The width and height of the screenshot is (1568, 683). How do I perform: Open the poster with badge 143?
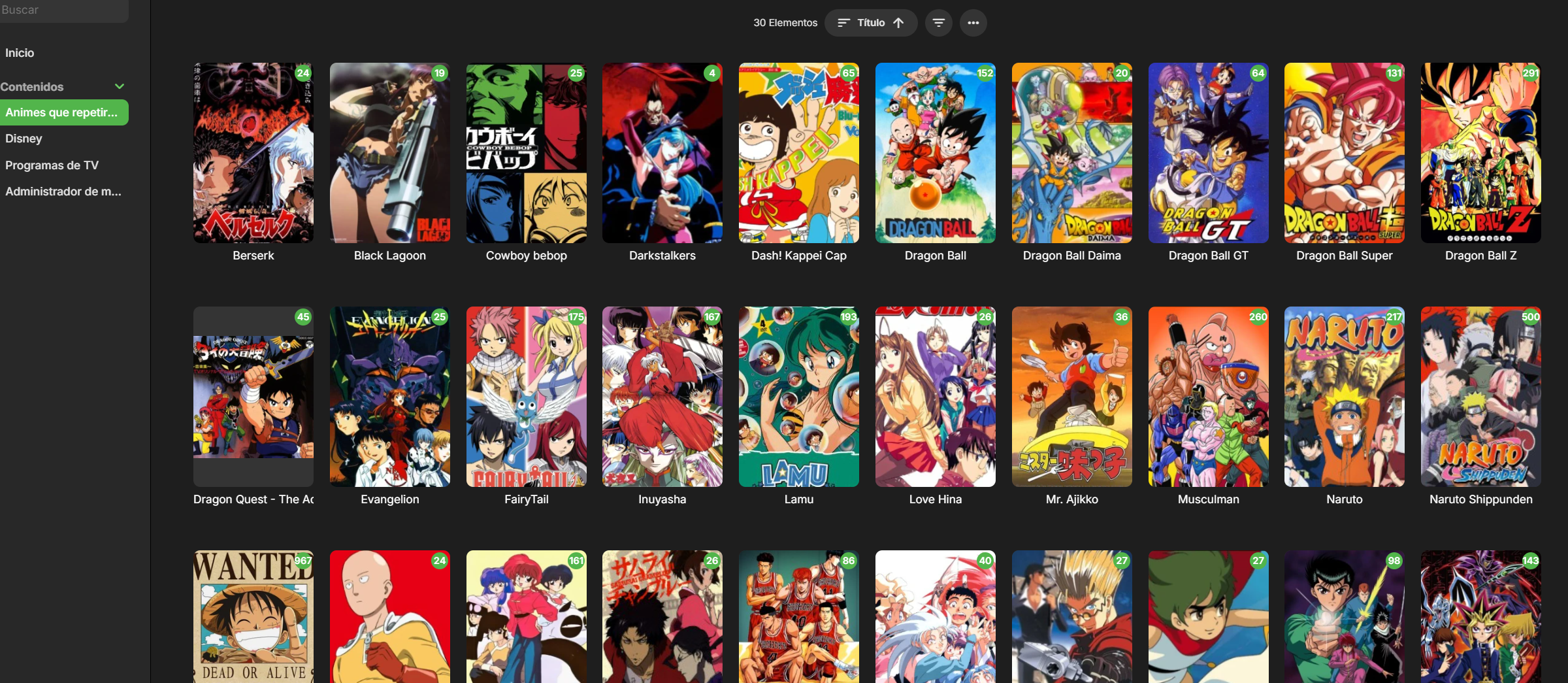point(1481,616)
